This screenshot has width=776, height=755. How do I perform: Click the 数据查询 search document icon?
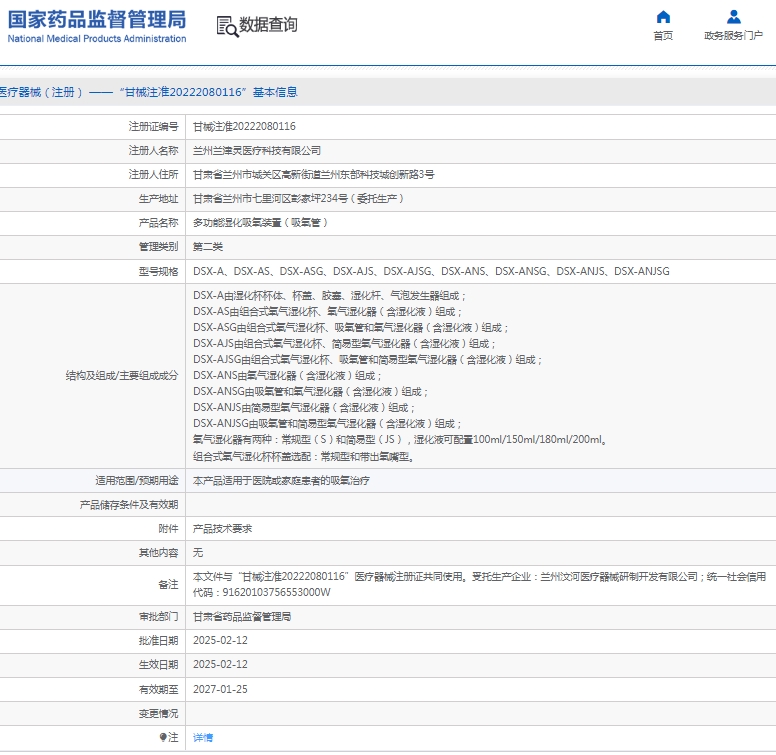[x=227, y=26]
